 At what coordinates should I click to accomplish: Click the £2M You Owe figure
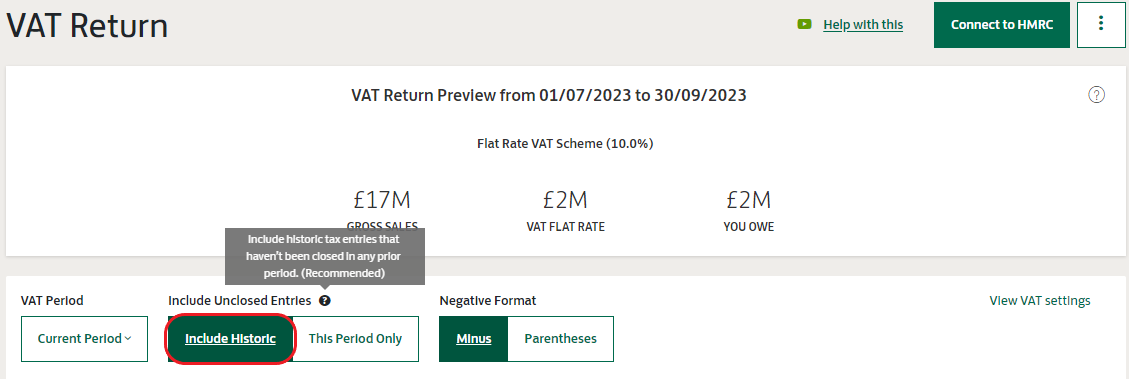click(749, 200)
